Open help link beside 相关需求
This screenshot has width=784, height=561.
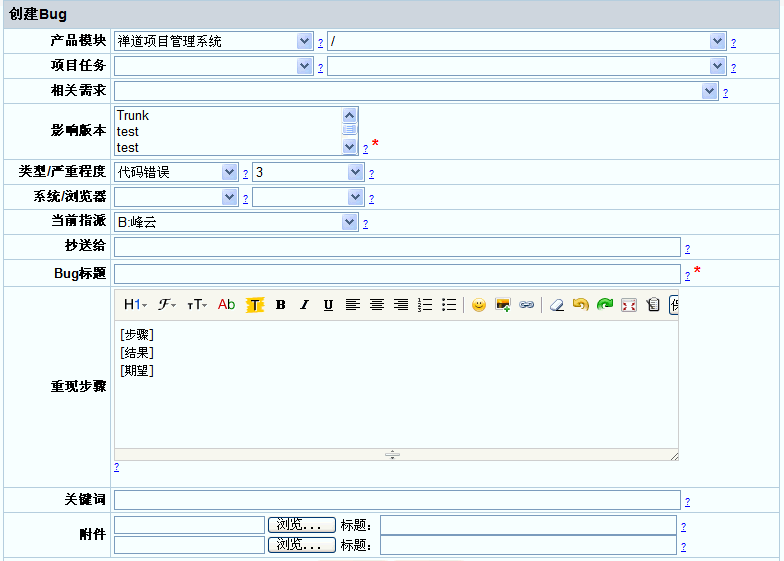click(726, 92)
